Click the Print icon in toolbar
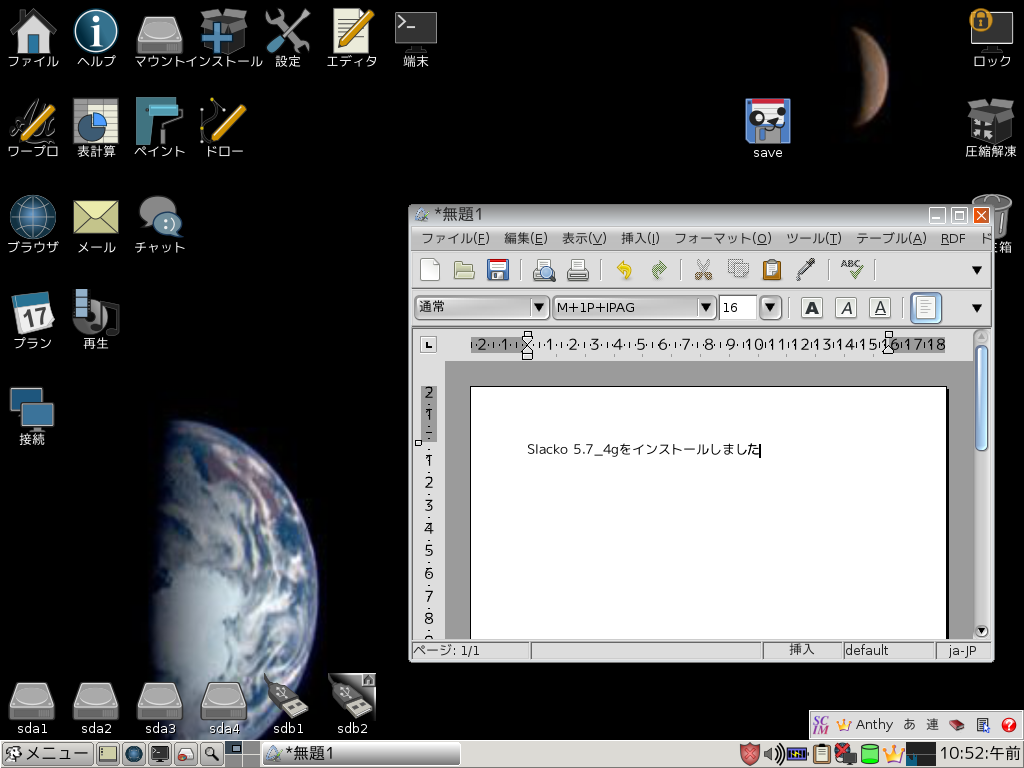The height and width of the screenshot is (768, 1024). [578, 269]
